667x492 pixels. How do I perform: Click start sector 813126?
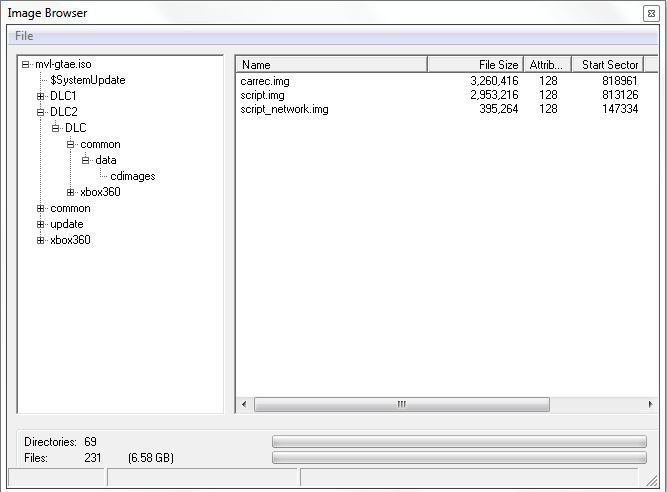click(620, 95)
